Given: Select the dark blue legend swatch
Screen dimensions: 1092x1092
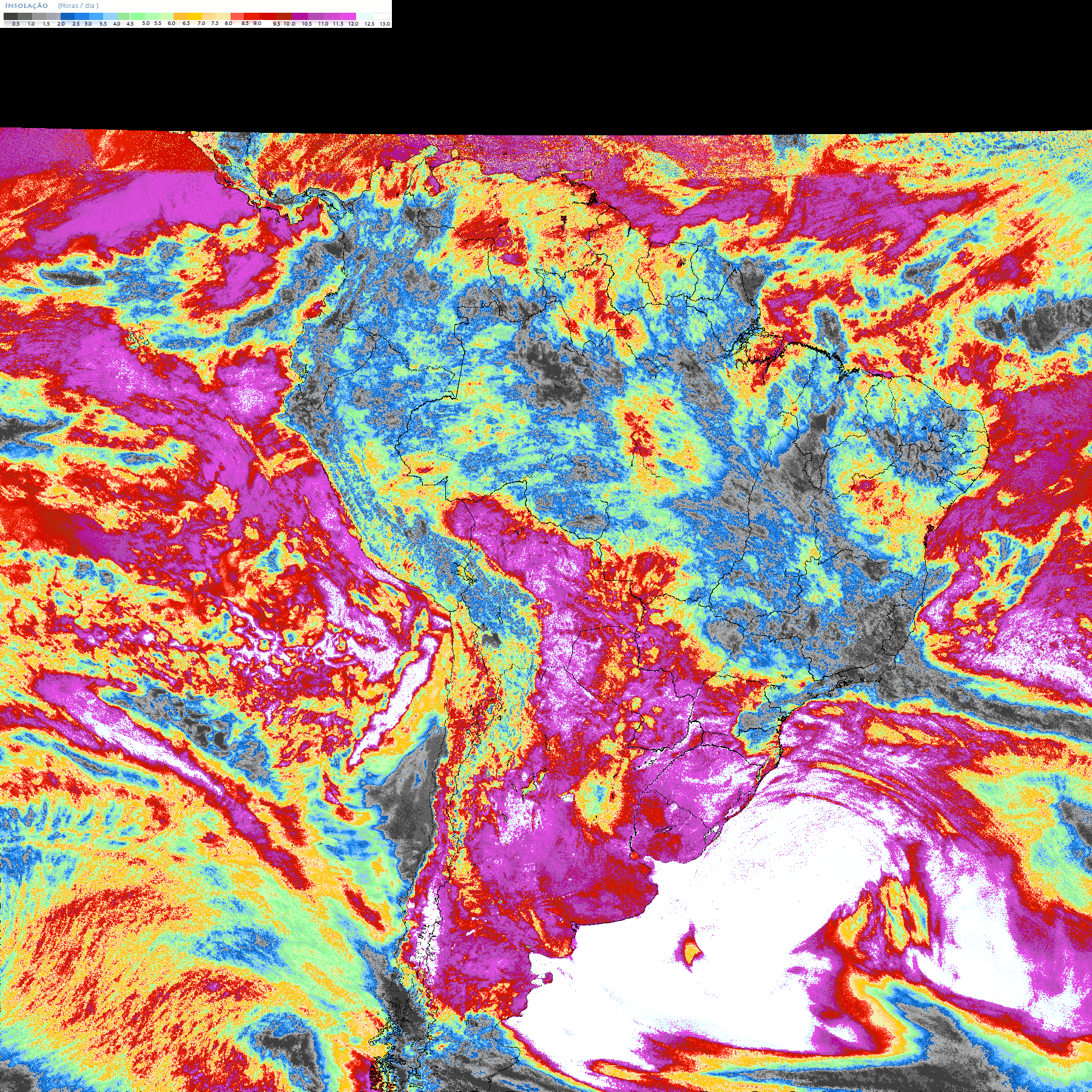Looking at the screenshot, I should [67, 16].
